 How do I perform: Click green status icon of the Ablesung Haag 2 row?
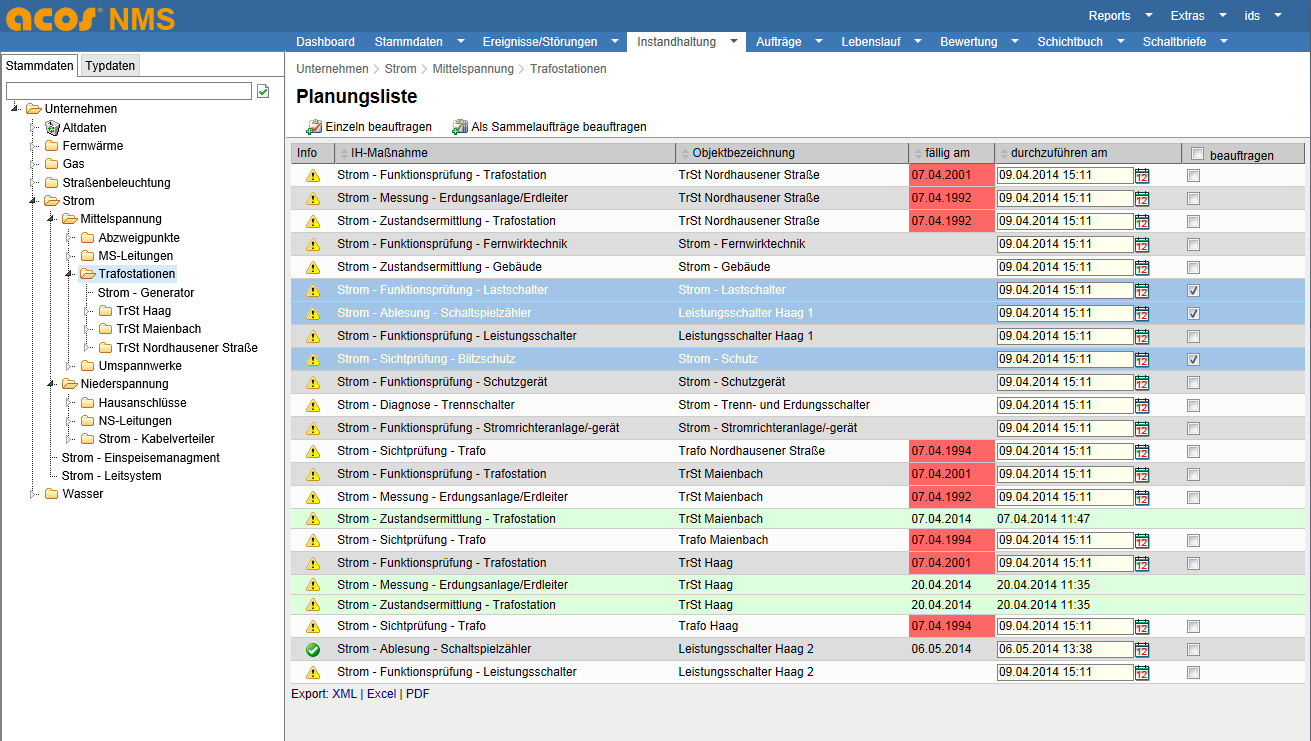click(313, 649)
